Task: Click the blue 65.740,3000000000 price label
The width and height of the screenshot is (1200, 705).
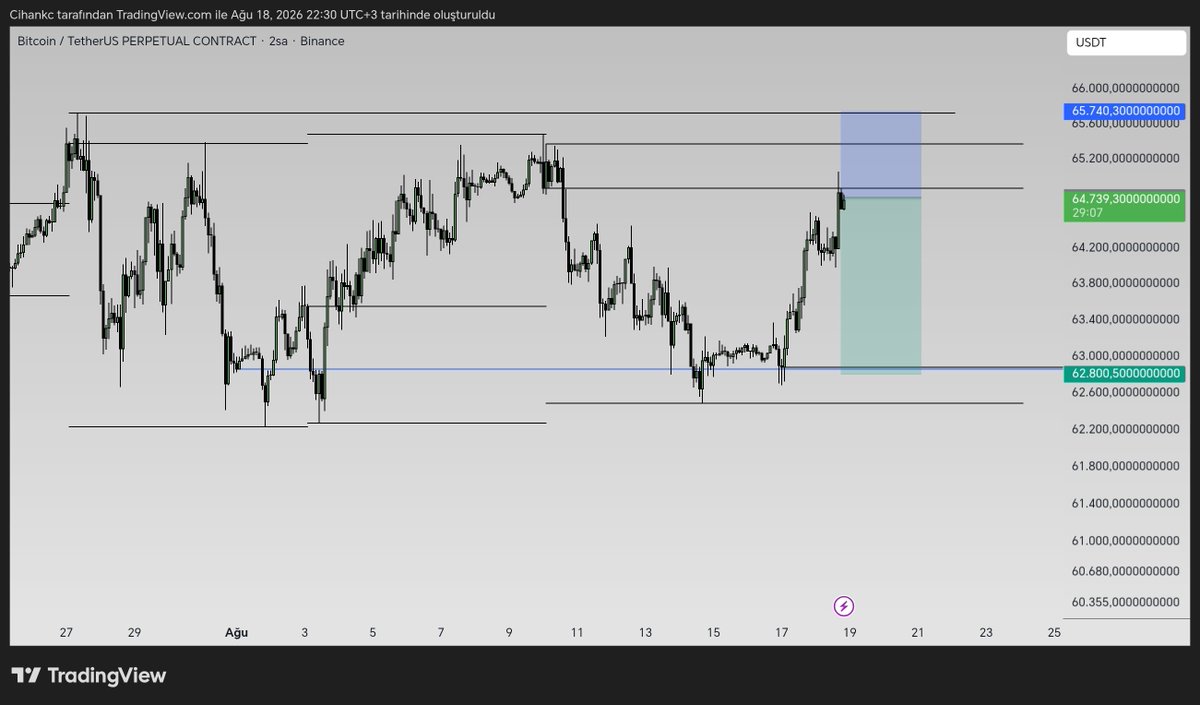Action: point(1126,111)
